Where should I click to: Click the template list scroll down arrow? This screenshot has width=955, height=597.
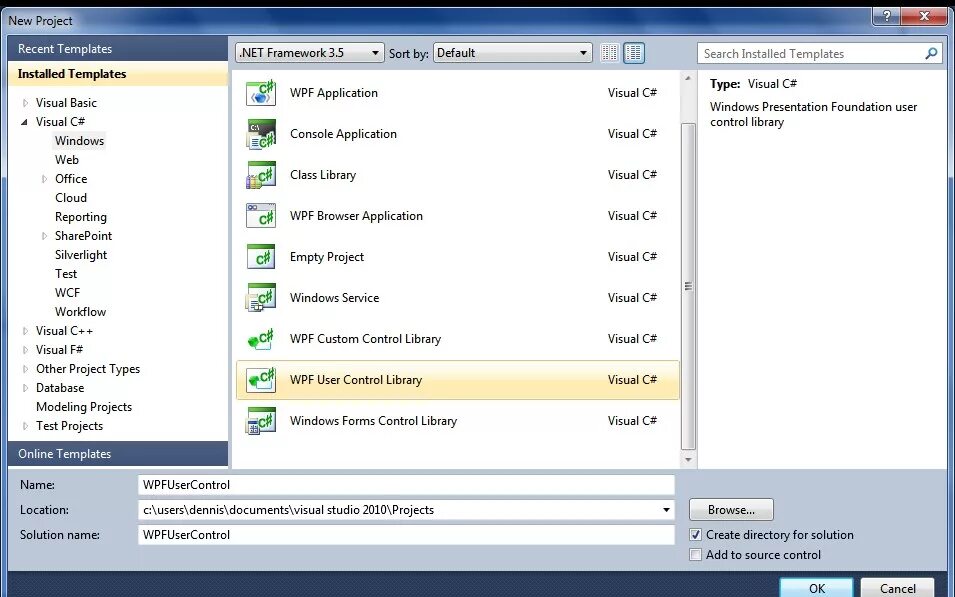[688, 460]
